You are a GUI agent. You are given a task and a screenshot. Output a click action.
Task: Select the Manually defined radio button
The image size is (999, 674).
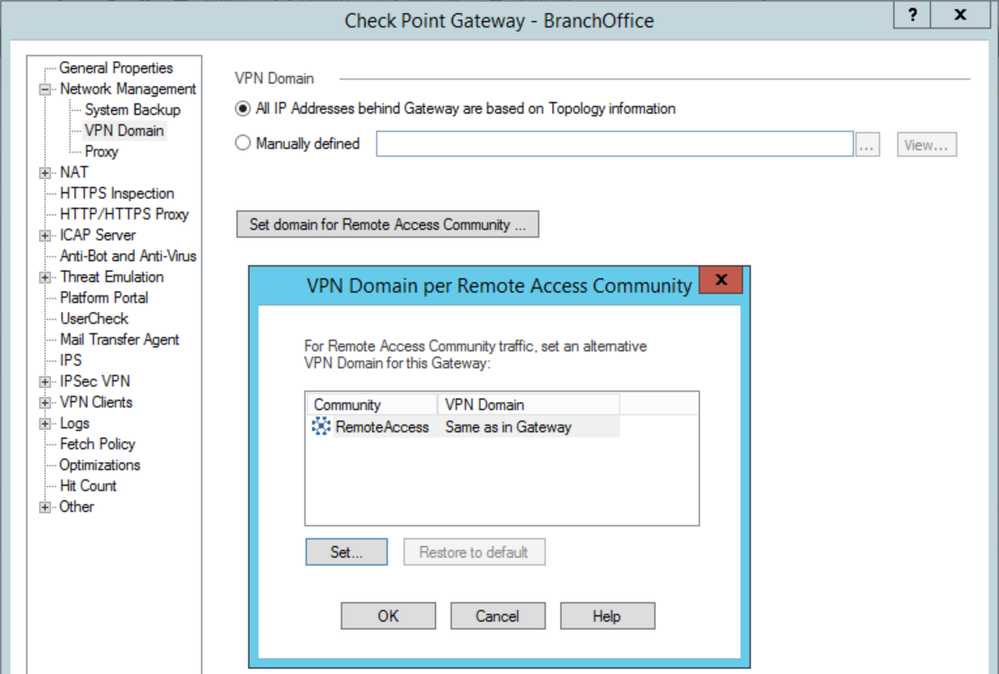(242, 143)
